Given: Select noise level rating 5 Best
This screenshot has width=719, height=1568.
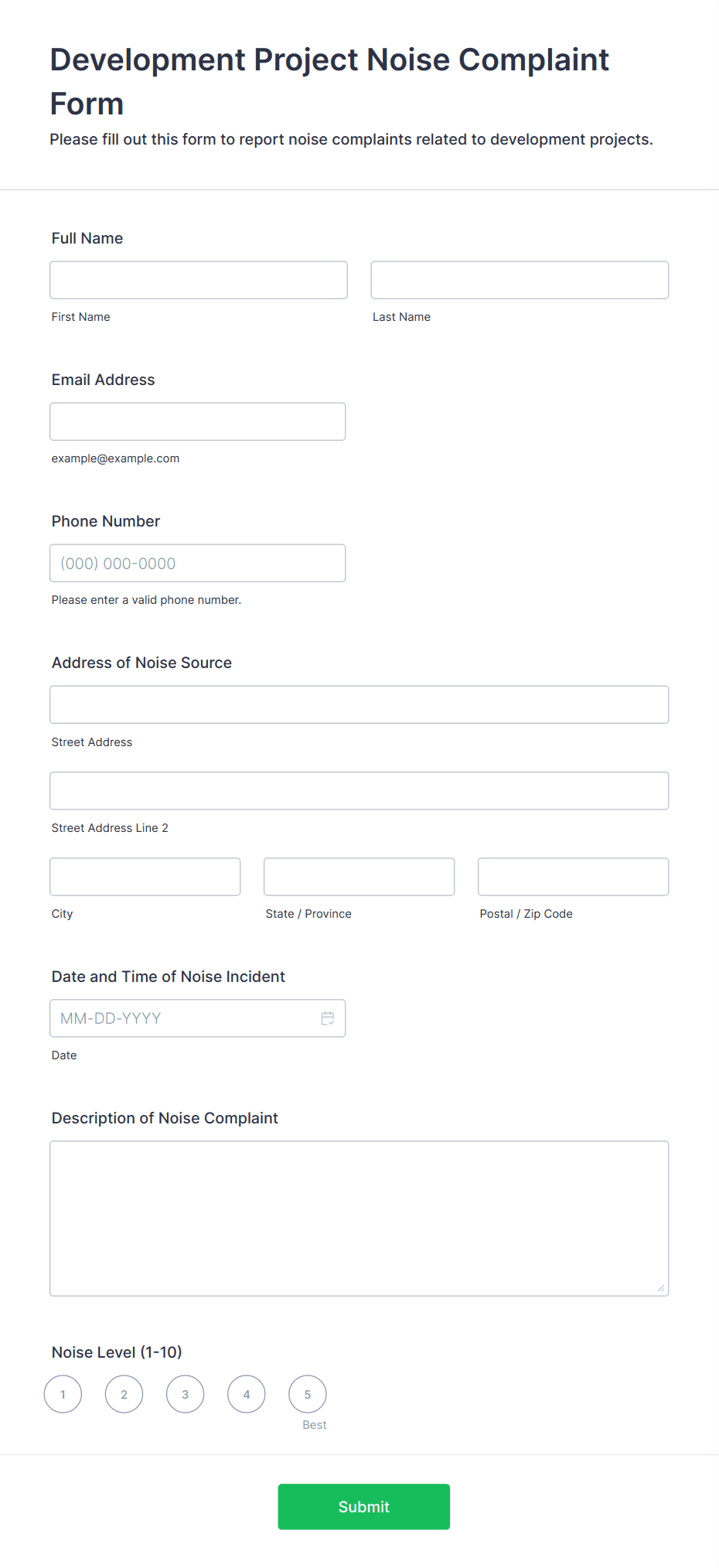Looking at the screenshot, I should point(307,1394).
